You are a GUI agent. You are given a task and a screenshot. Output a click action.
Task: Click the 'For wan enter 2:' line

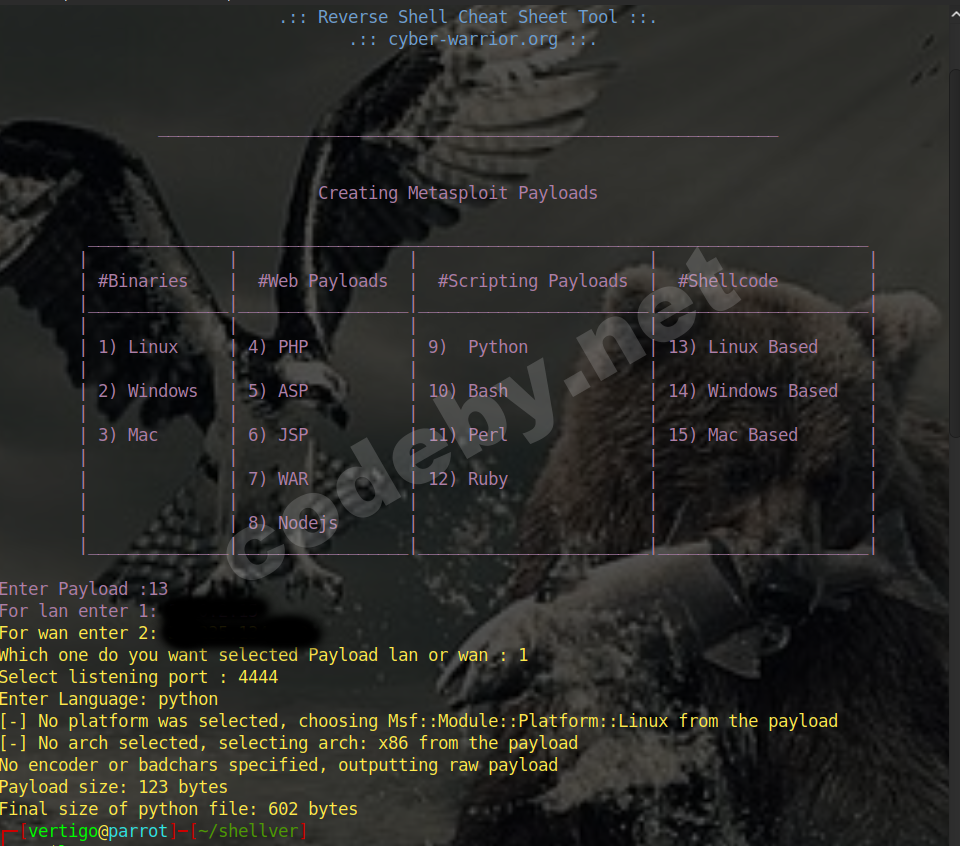pyautogui.click(x=78, y=633)
